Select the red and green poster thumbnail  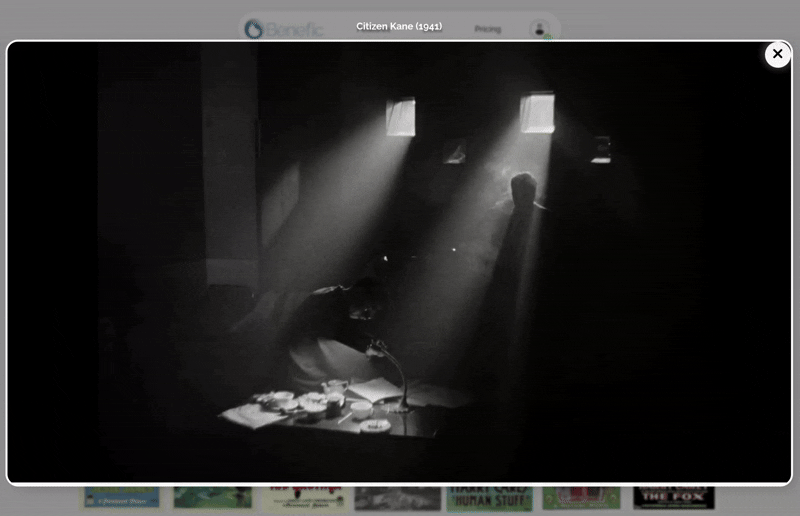click(x=581, y=497)
